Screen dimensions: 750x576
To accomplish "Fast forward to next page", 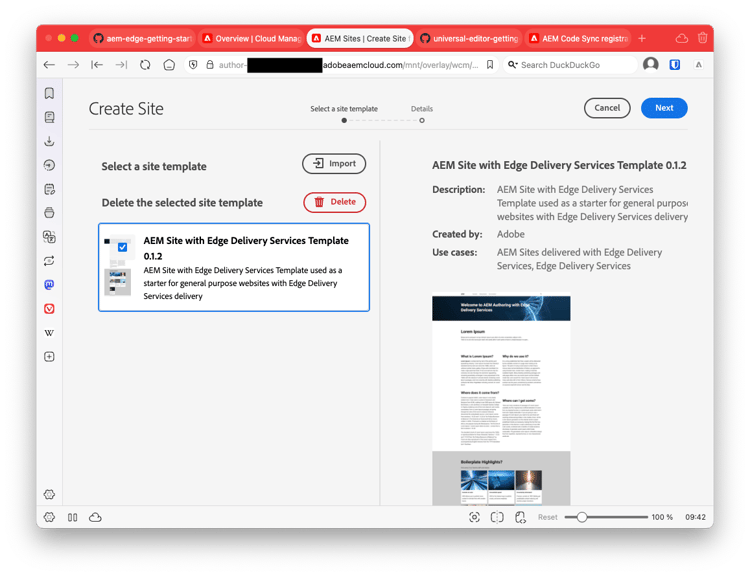I will [121, 65].
